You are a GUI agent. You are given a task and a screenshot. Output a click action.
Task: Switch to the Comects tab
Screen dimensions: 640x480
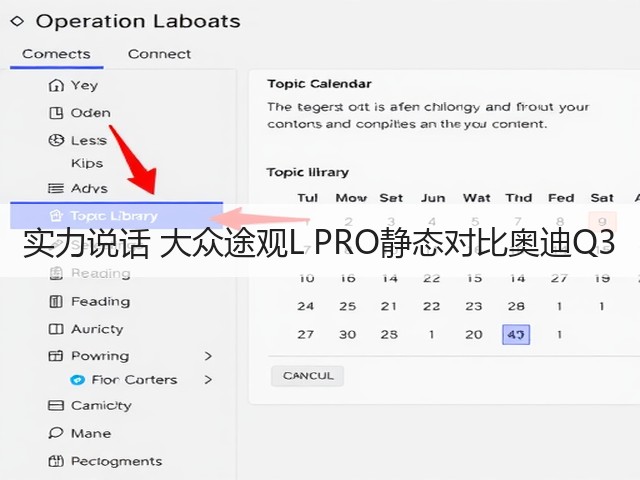coord(56,54)
